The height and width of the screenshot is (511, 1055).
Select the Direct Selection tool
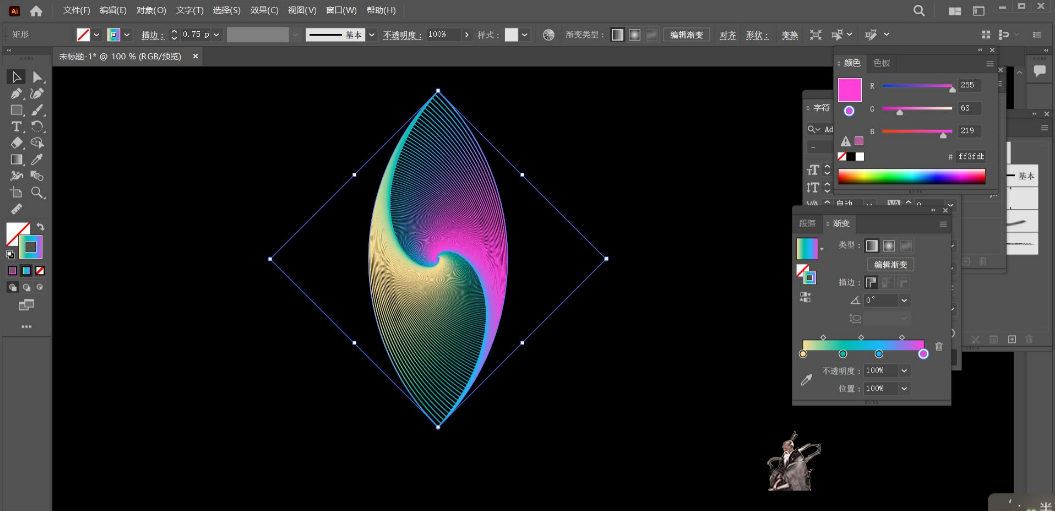click(37, 77)
